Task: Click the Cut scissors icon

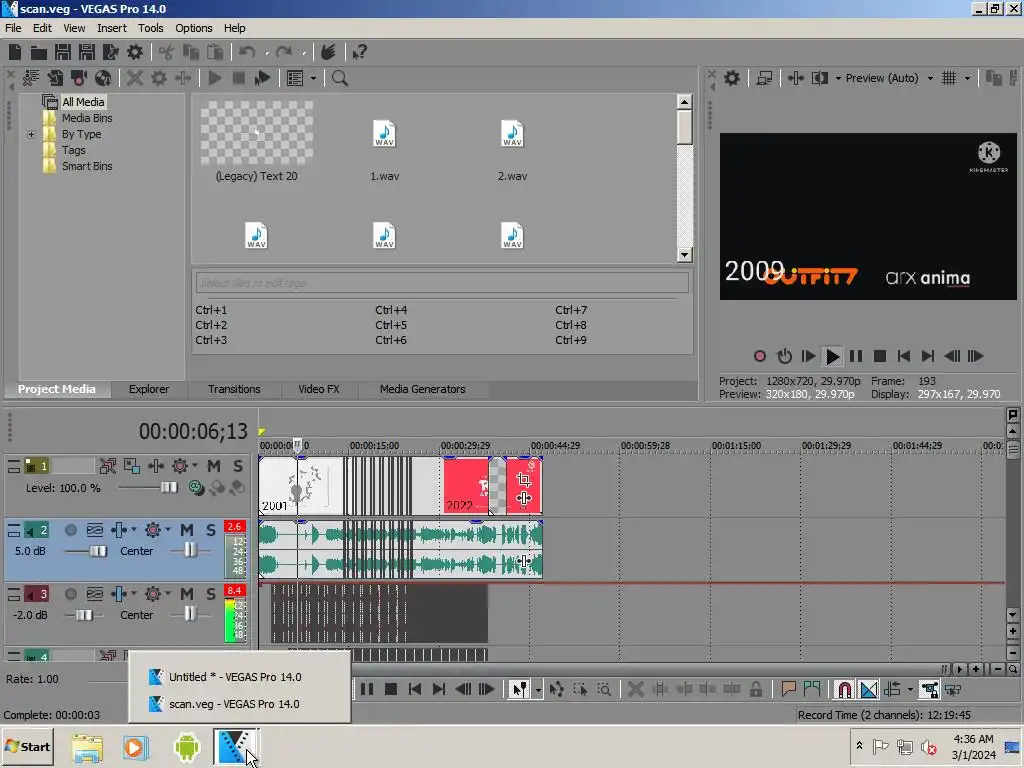Action: click(167, 52)
